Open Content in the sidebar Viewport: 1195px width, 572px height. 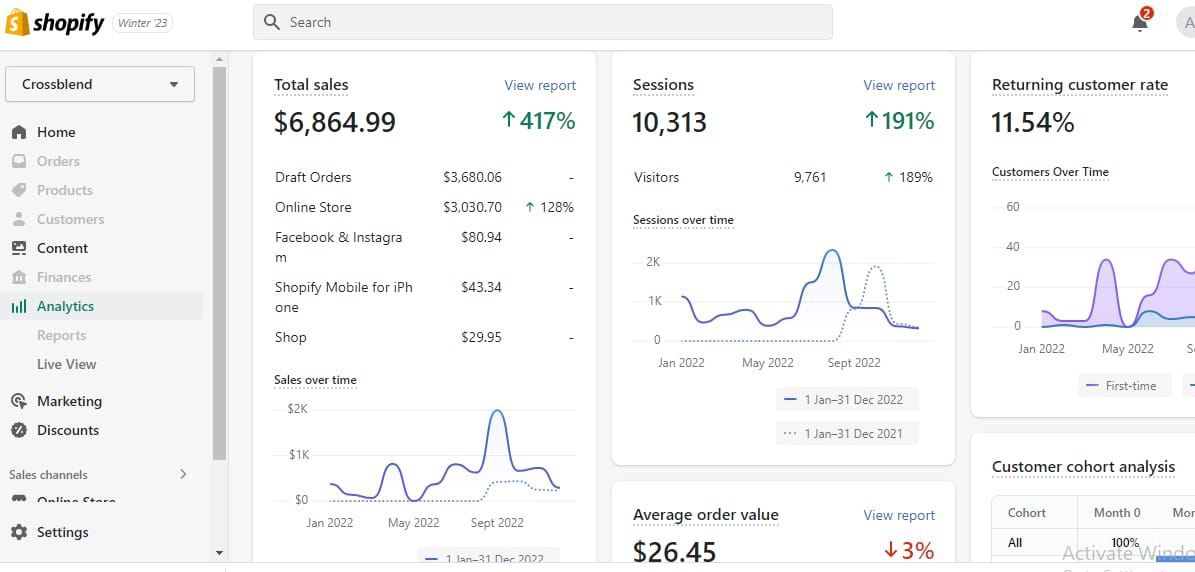[62, 248]
